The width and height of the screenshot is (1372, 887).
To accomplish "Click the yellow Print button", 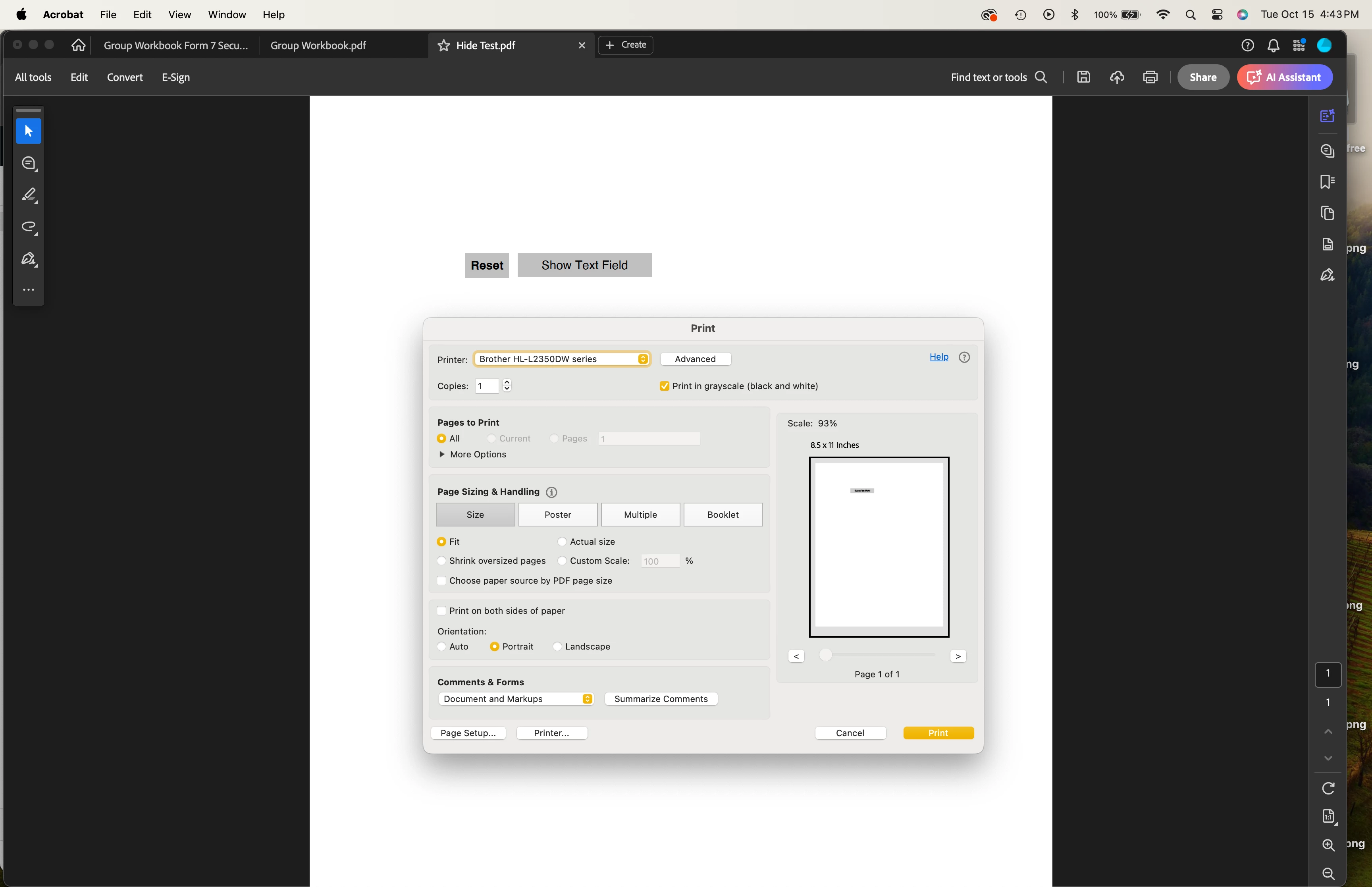I will click(938, 733).
